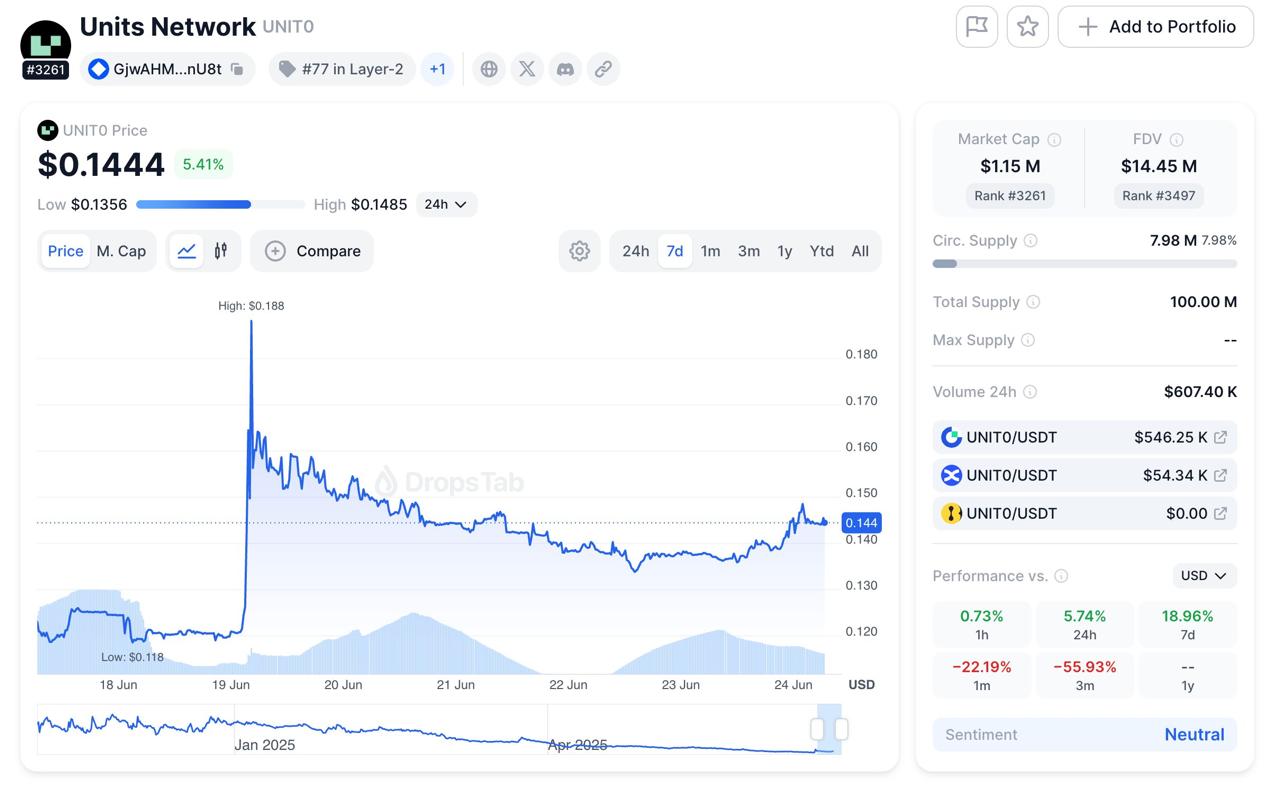The image size is (1280, 793).
Task: Open the $0.00 UNIT0/USDT external link
Action: (x=1220, y=513)
